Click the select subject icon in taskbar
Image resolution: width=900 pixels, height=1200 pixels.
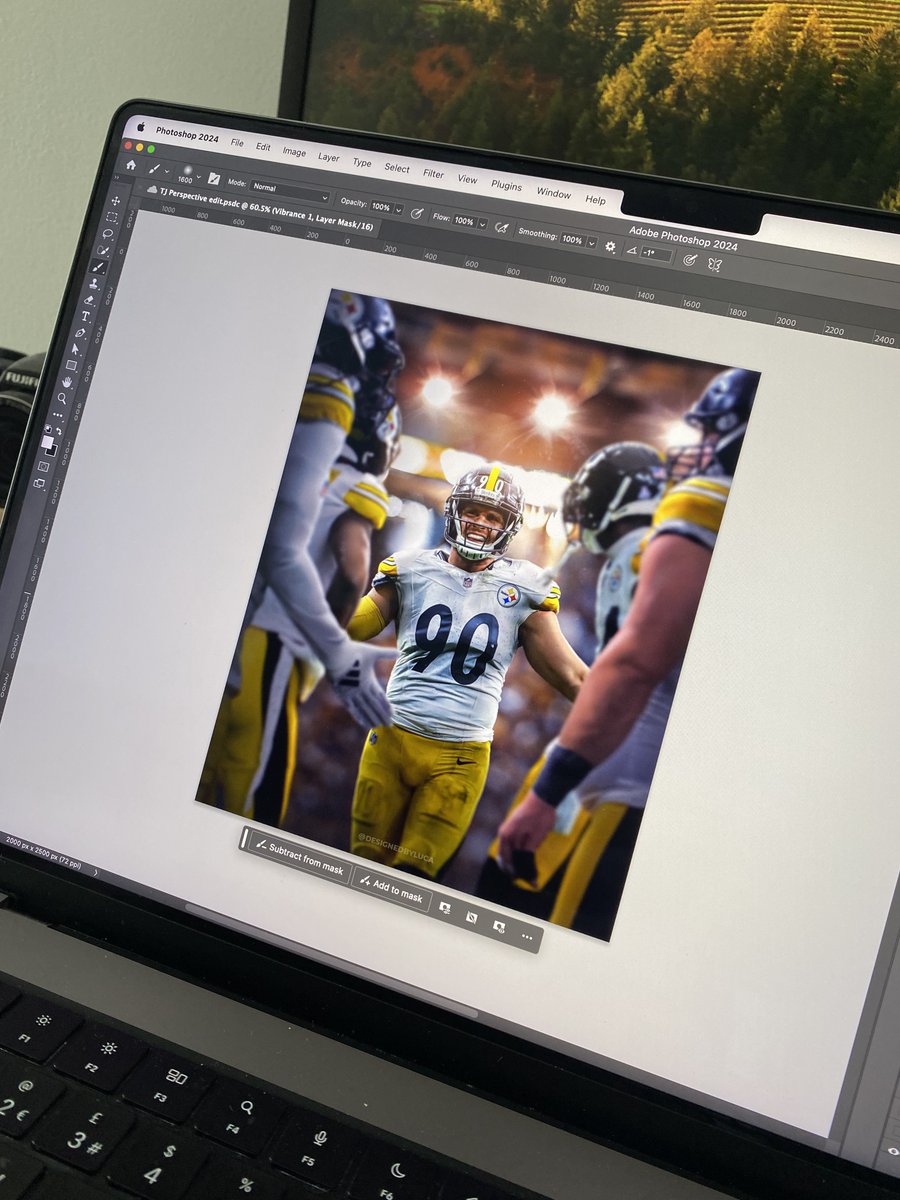[444, 908]
